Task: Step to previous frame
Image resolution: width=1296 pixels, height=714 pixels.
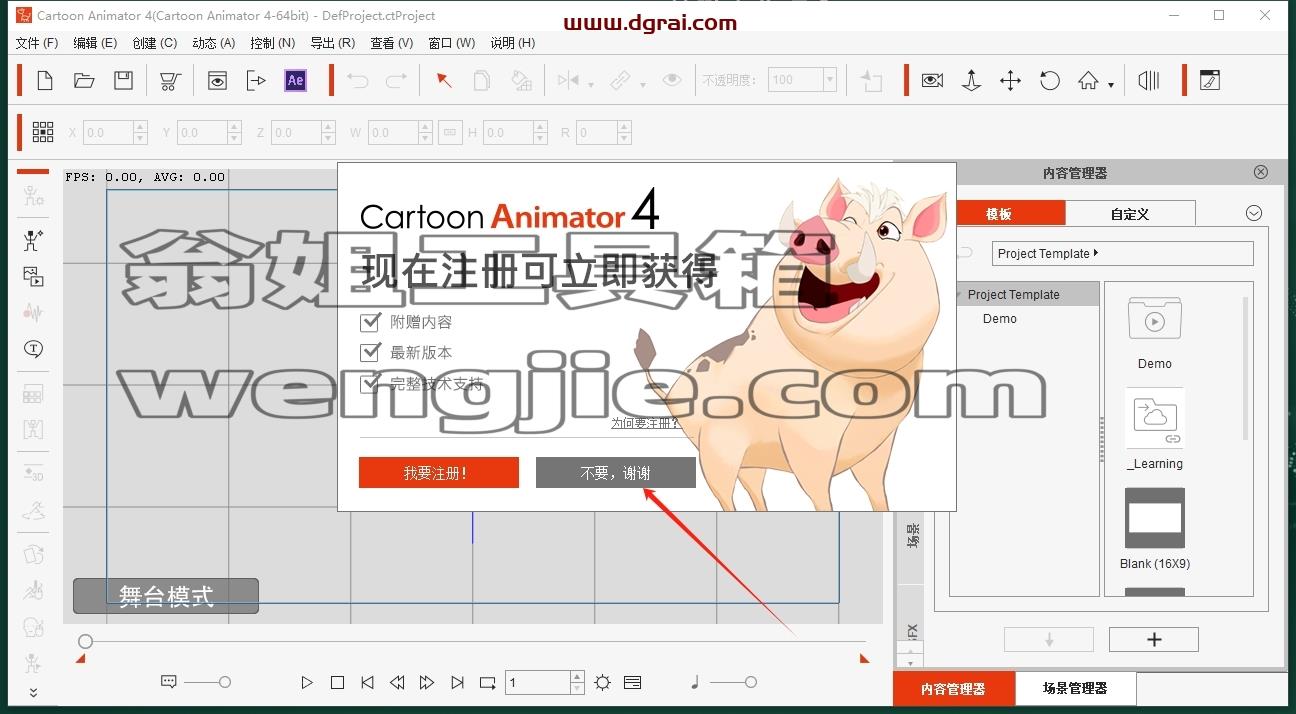Action: pos(397,682)
